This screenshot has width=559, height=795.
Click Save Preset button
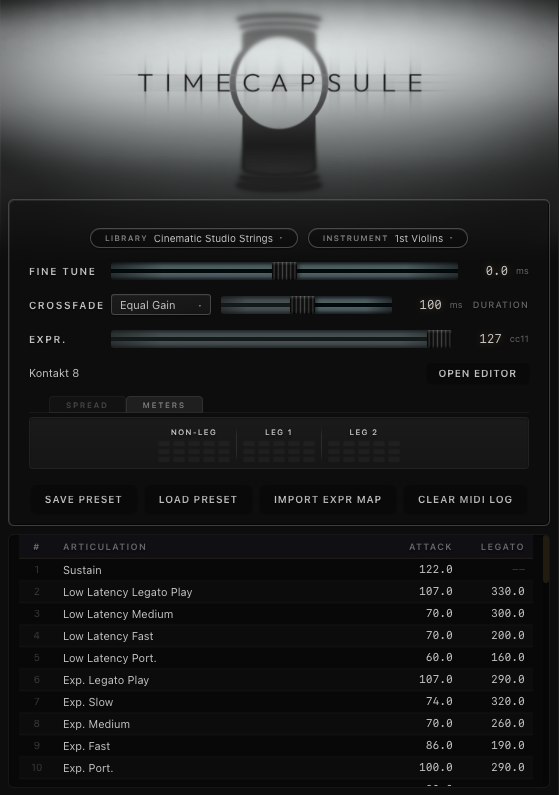[x=84, y=499]
